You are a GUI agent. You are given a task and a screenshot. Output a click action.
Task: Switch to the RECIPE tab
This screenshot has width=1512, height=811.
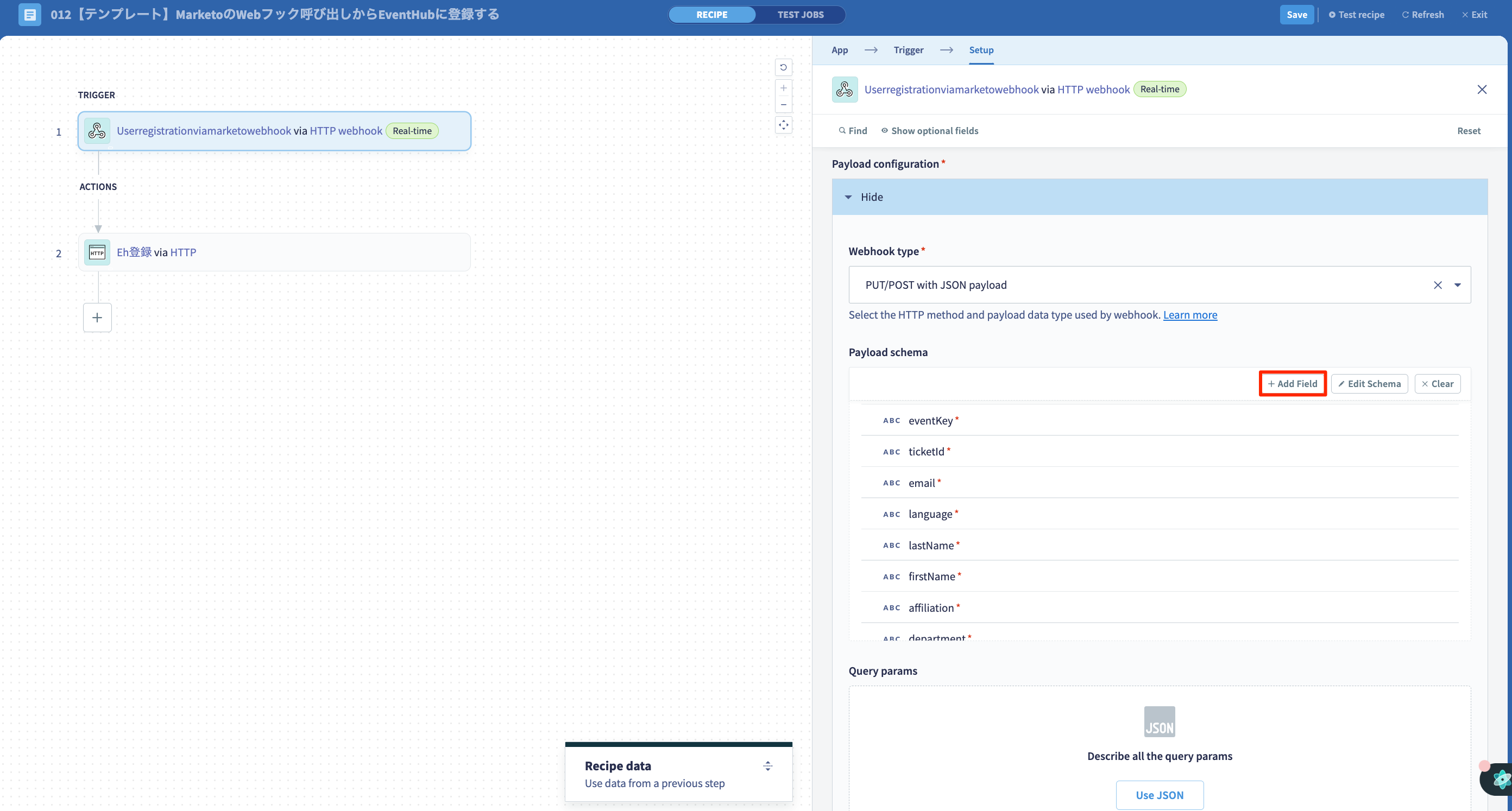pos(712,15)
